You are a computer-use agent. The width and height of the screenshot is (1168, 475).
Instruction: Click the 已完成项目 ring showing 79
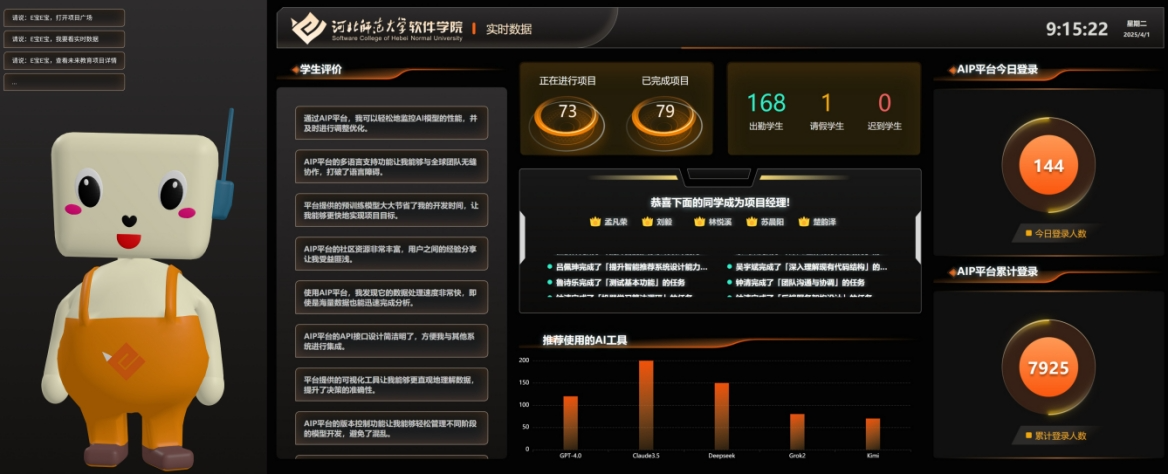(x=665, y=113)
